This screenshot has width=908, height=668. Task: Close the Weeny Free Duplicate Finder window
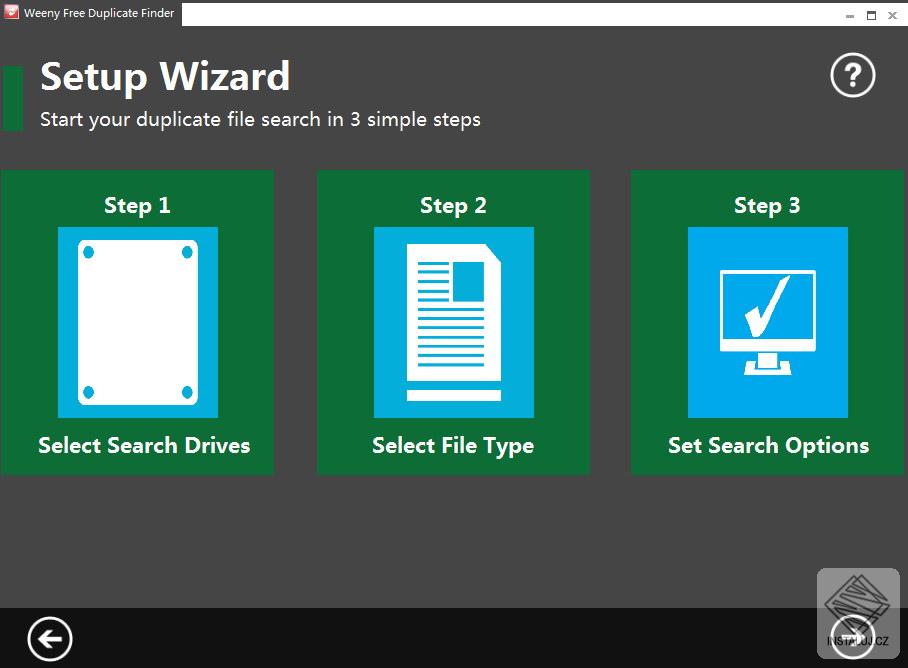tap(892, 16)
